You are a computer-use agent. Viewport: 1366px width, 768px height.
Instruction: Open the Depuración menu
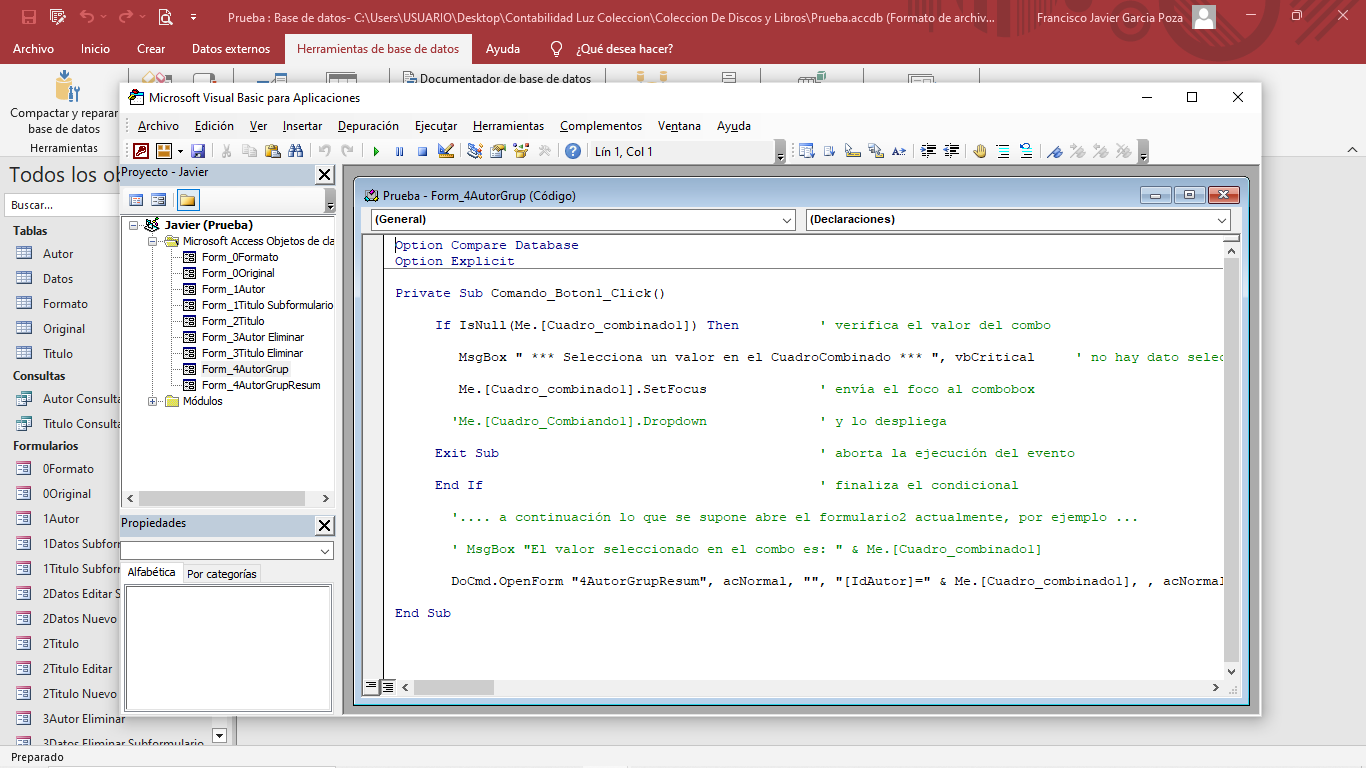pyautogui.click(x=368, y=126)
